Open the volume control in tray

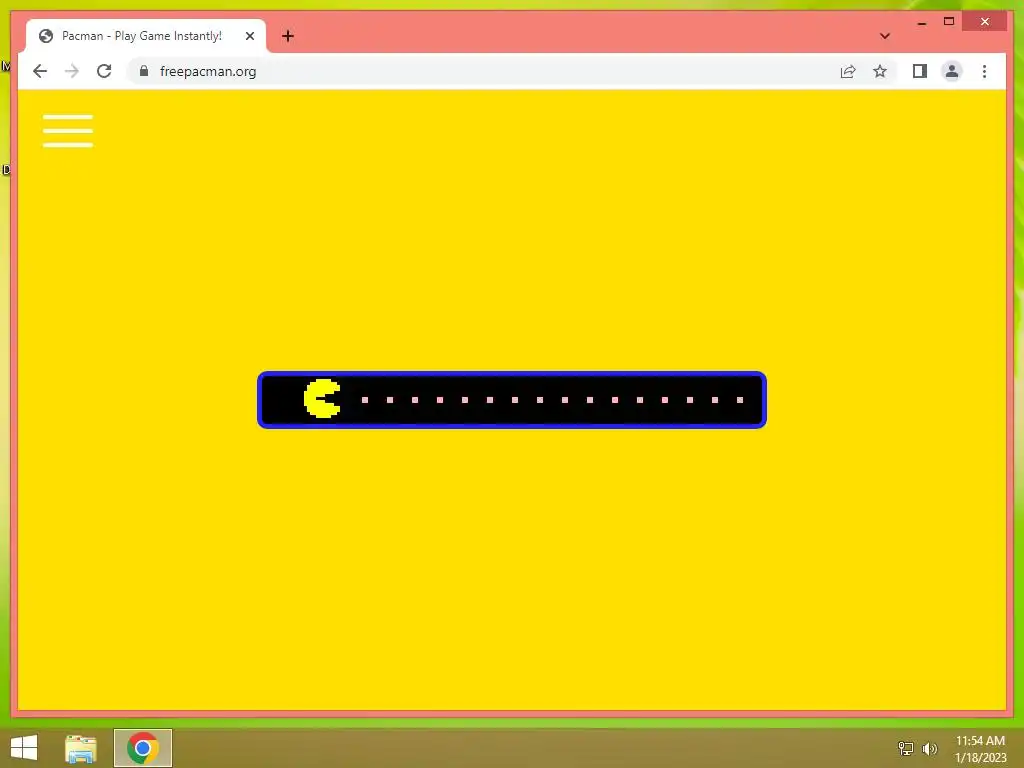929,748
